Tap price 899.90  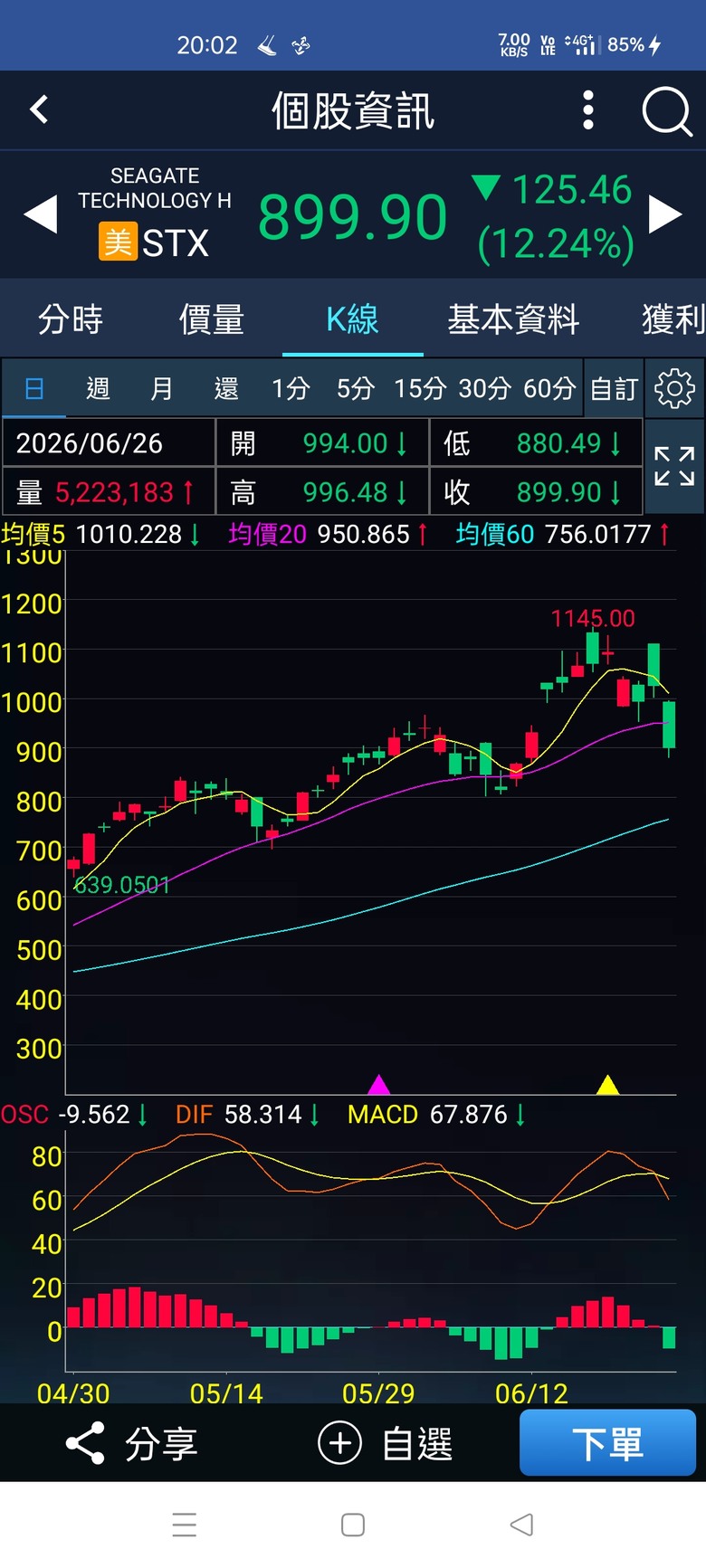coord(353,218)
